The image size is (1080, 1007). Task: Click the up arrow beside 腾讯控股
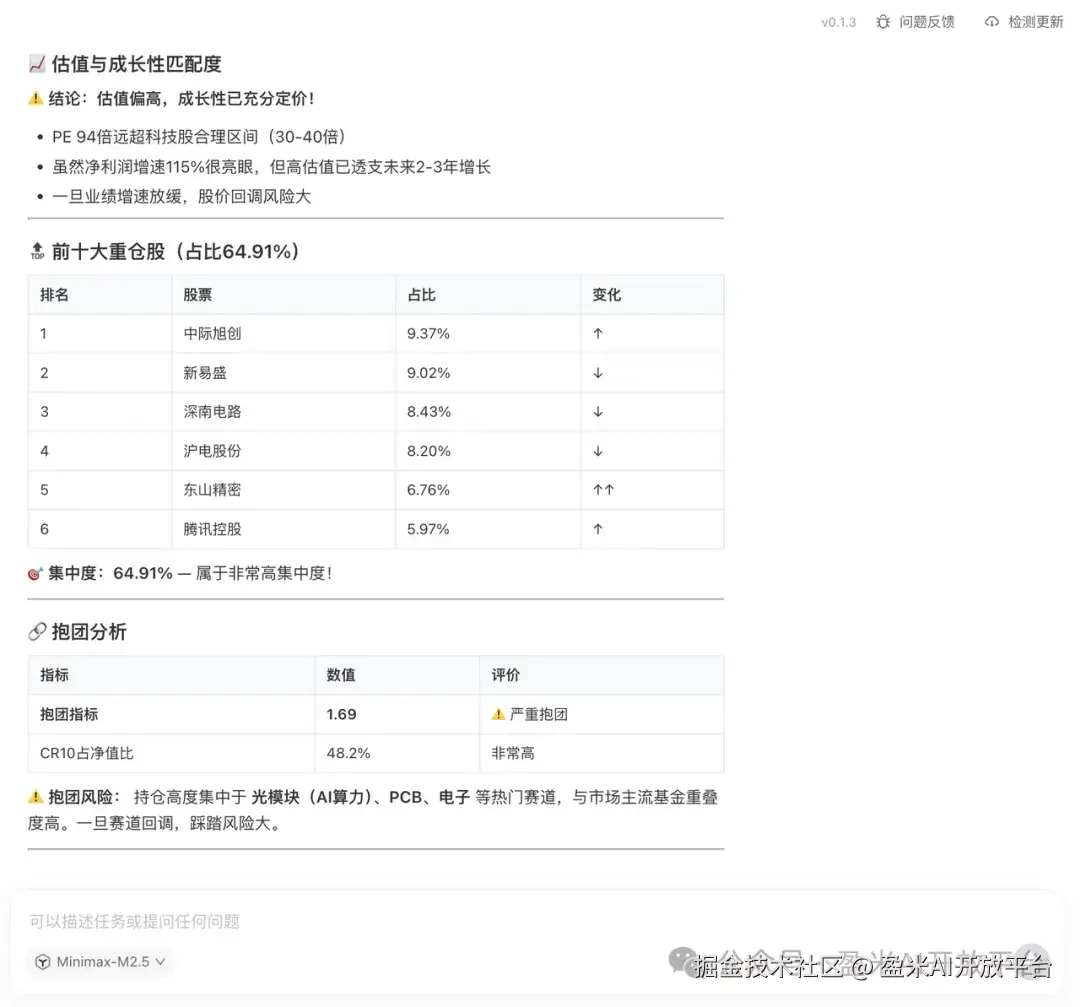(x=597, y=528)
